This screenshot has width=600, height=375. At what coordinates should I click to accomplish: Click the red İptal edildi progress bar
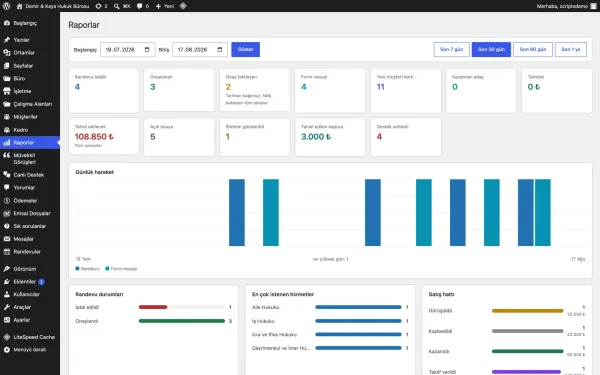click(153, 307)
